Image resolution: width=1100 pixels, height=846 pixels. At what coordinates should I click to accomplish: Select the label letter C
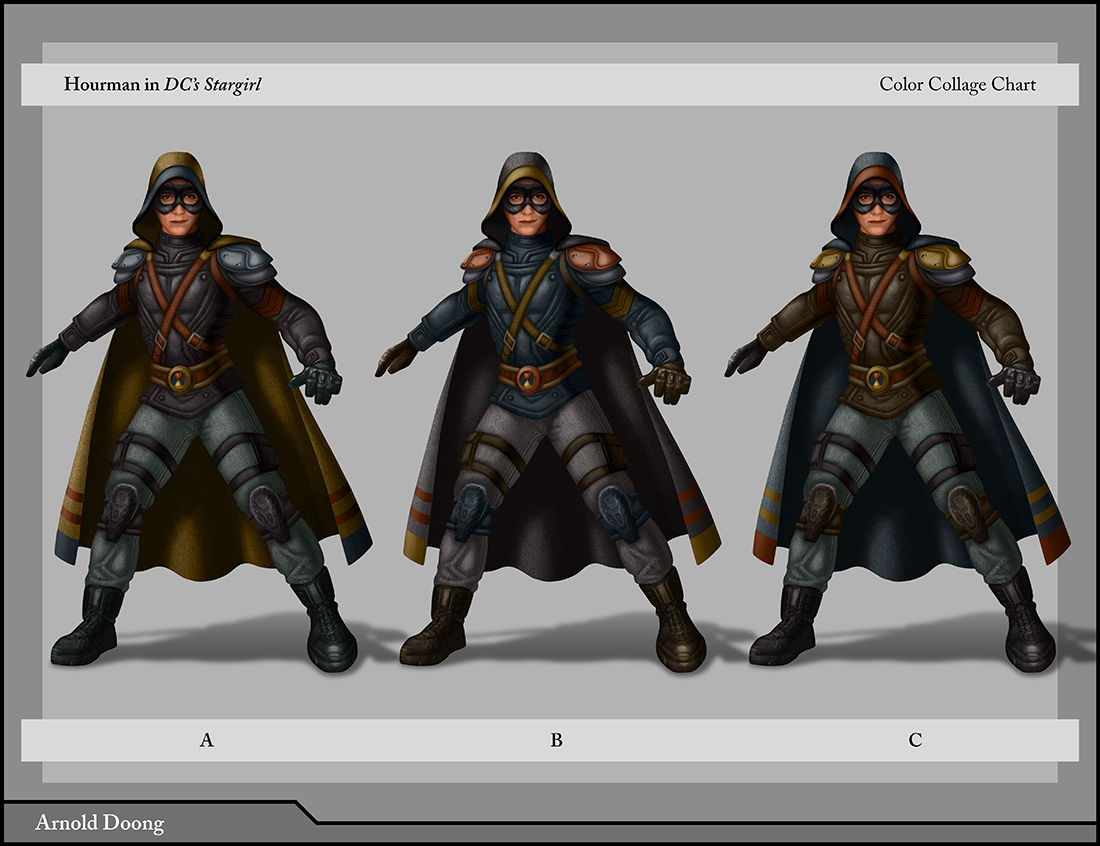pos(915,741)
